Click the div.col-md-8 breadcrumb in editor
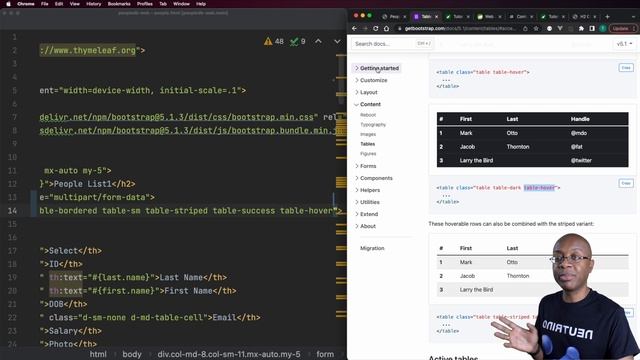The height and width of the screenshot is (360, 640). [x=229, y=354]
